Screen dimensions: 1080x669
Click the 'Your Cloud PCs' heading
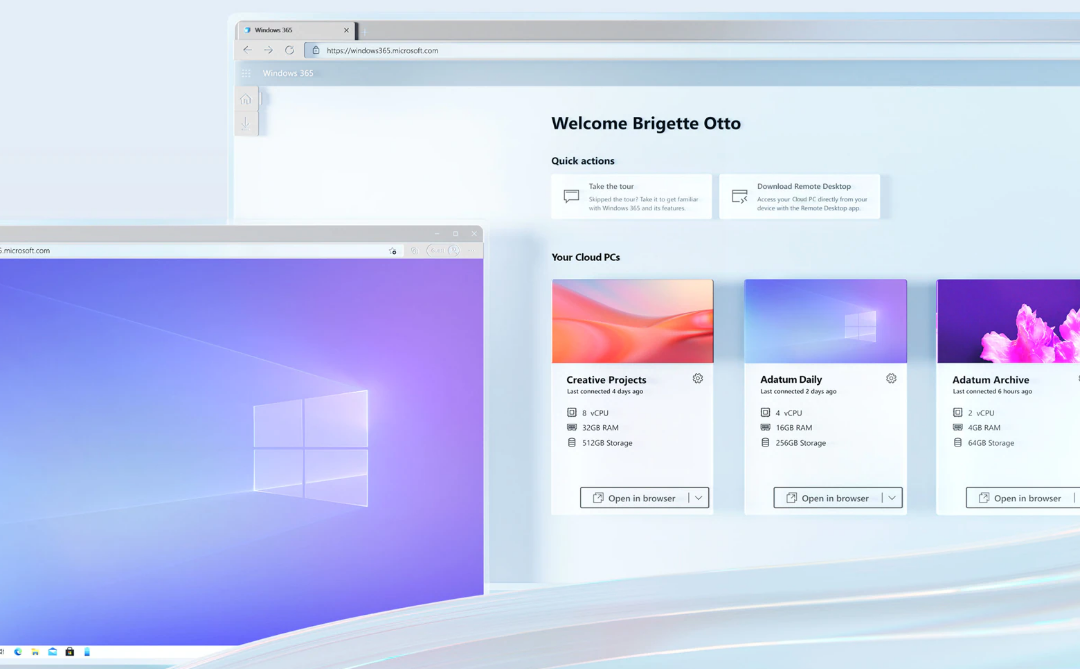point(585,257)
